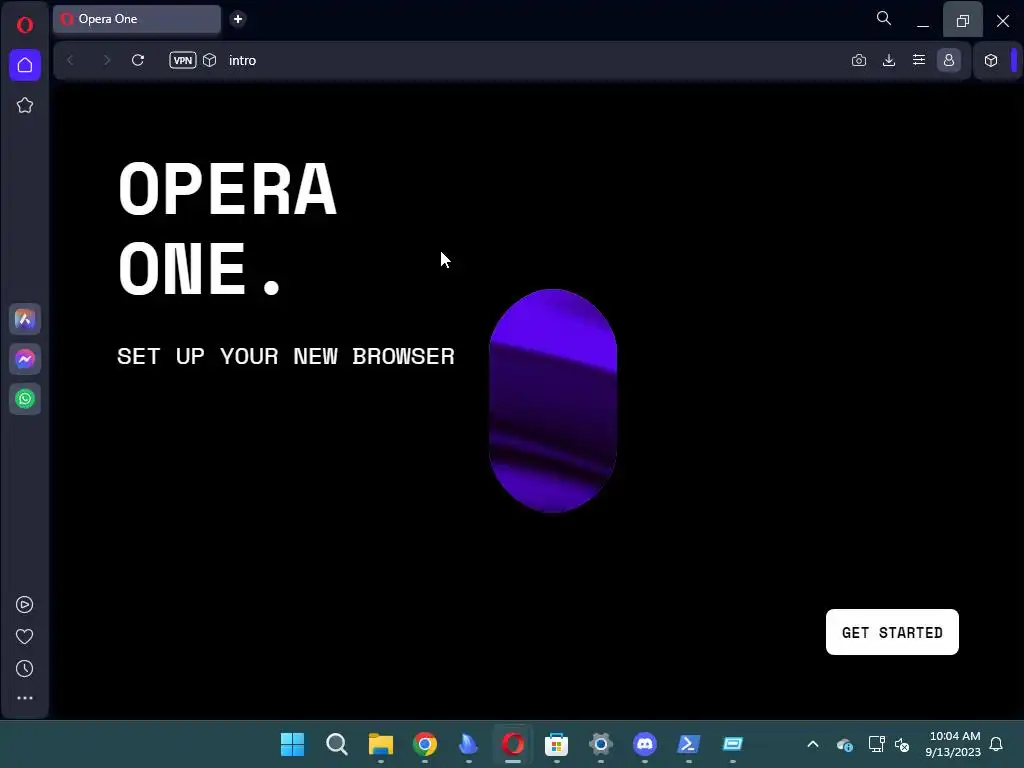Open Facebook Messenger in sidebar

pyautogui.click(x=25, y=359)
